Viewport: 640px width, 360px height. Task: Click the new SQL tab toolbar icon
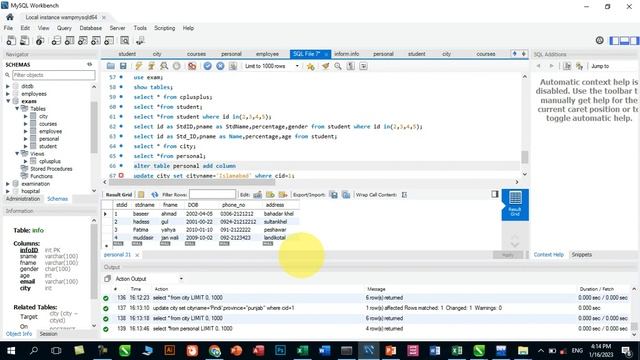click(11, 40)
